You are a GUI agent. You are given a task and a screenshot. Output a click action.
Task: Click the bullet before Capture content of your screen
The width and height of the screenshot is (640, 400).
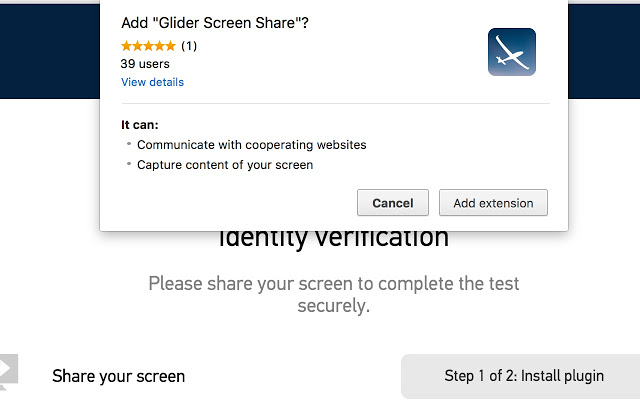129,165
